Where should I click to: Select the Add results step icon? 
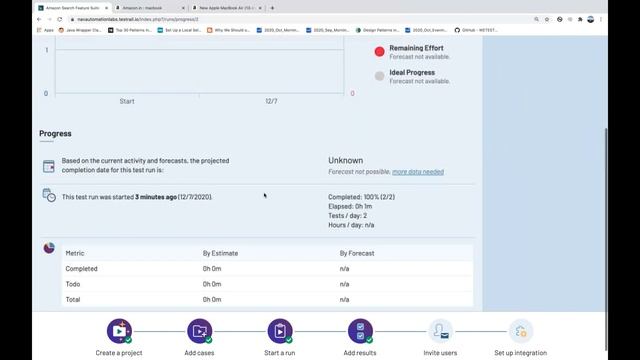click(x=360, y=331)
